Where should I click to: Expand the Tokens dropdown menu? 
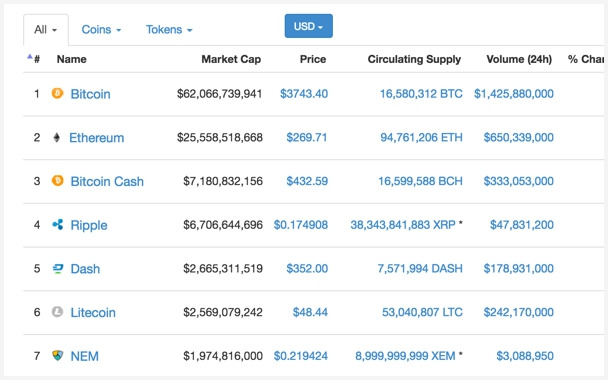pyautogui.click(x=169, y=29)
